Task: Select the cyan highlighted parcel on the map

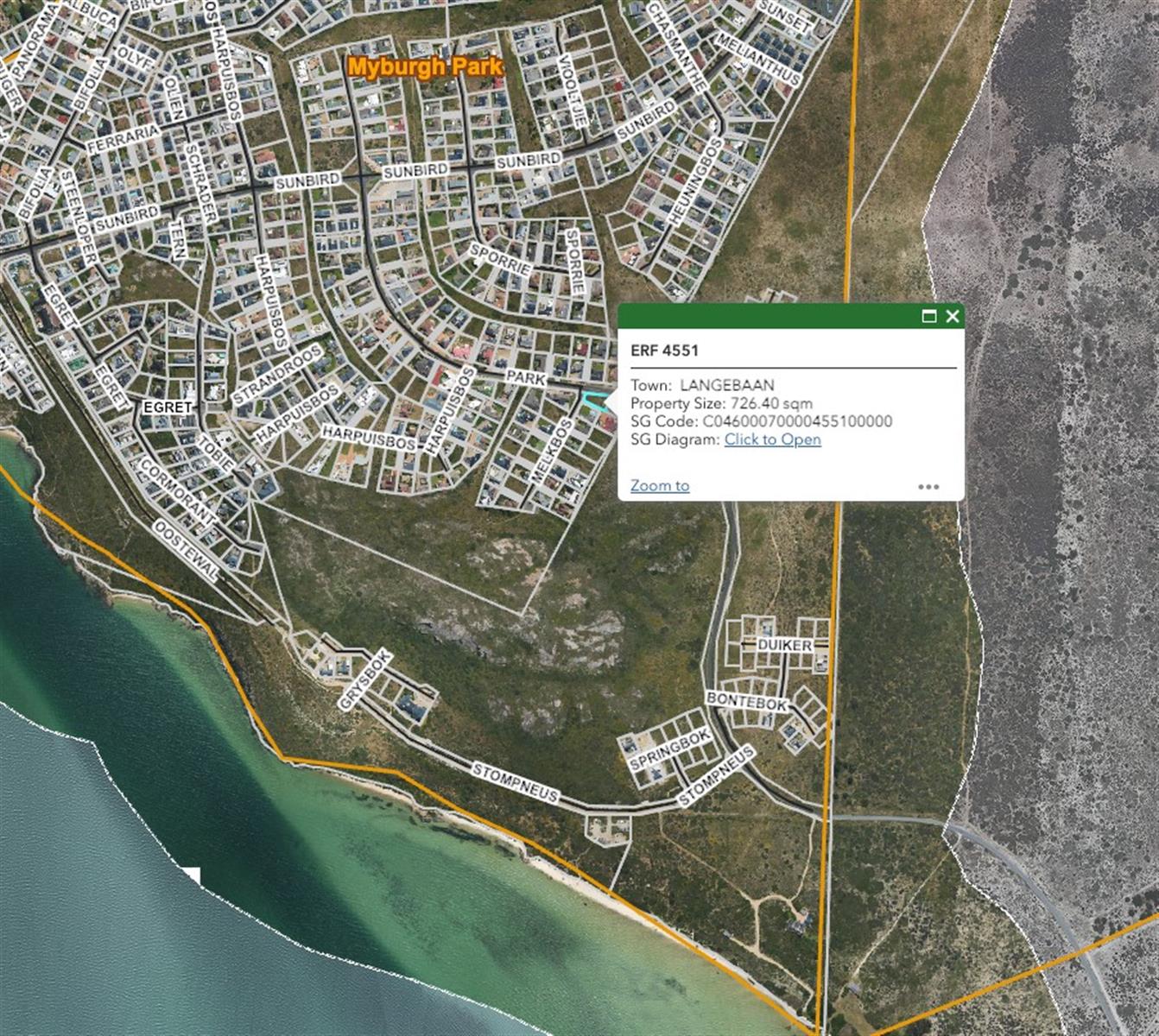Action: click(x=592, y=401)
